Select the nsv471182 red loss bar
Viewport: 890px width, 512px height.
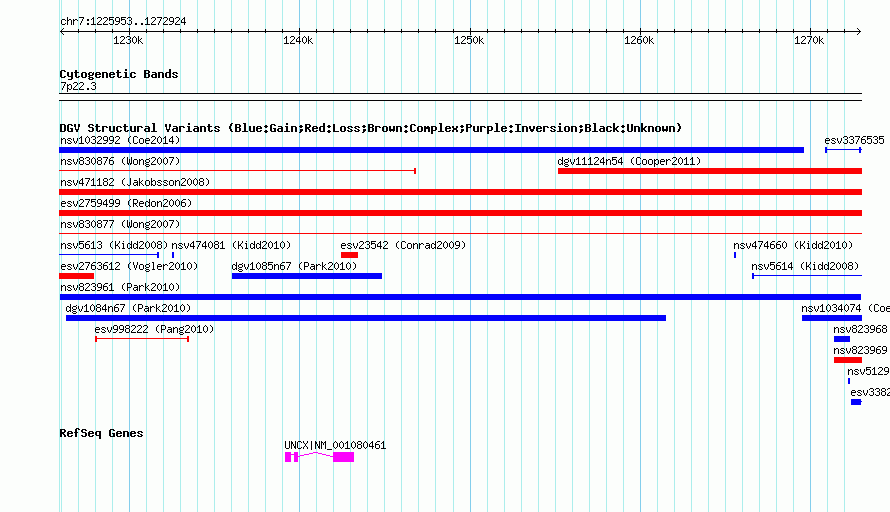[460, 192]
